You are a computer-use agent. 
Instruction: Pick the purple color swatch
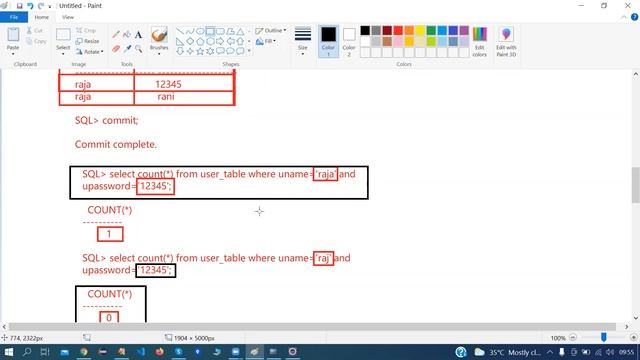tap(464, 30)
